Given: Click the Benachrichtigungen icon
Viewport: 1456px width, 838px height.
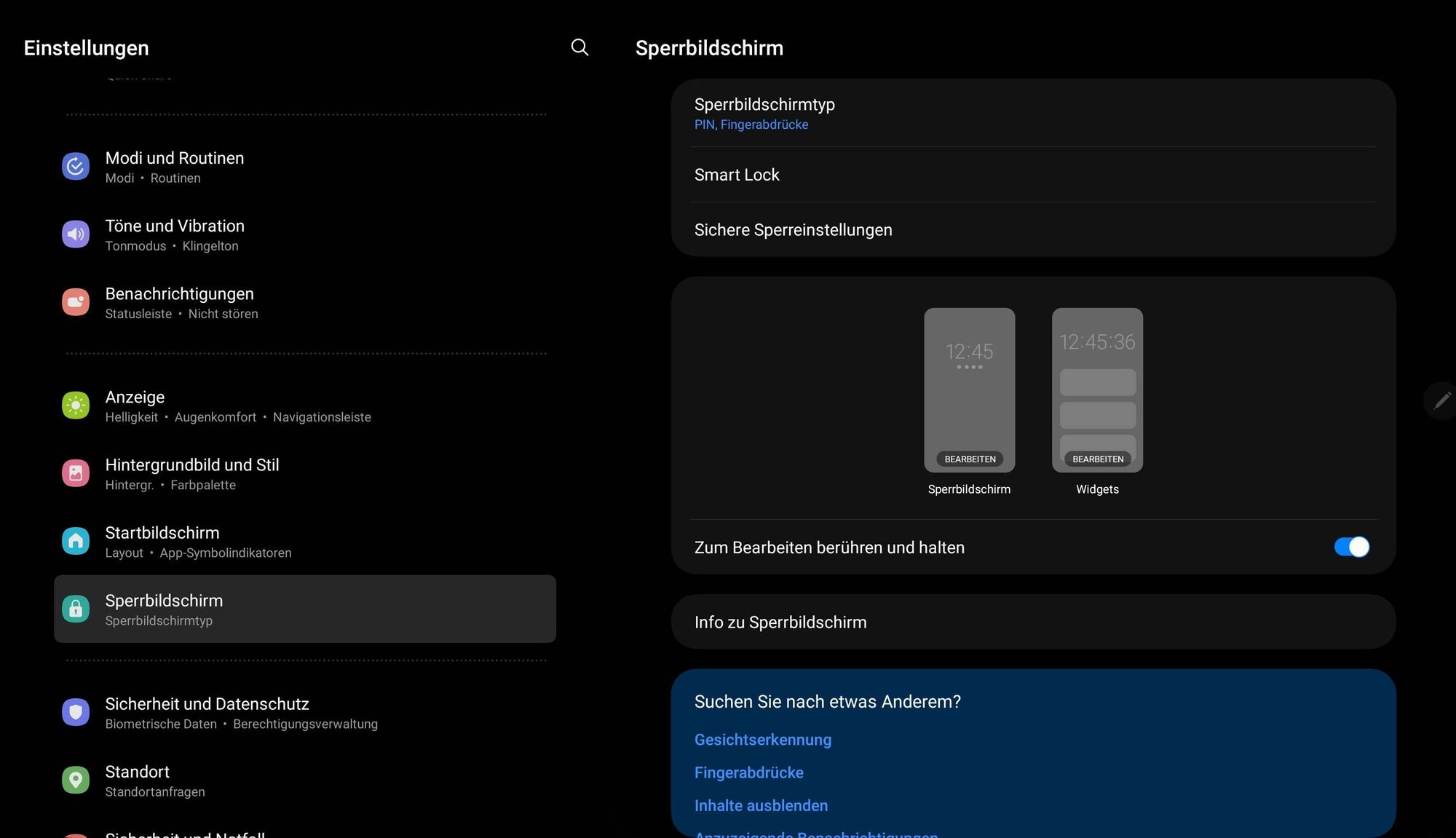Looking at the screenshot, I should [76, 302].
